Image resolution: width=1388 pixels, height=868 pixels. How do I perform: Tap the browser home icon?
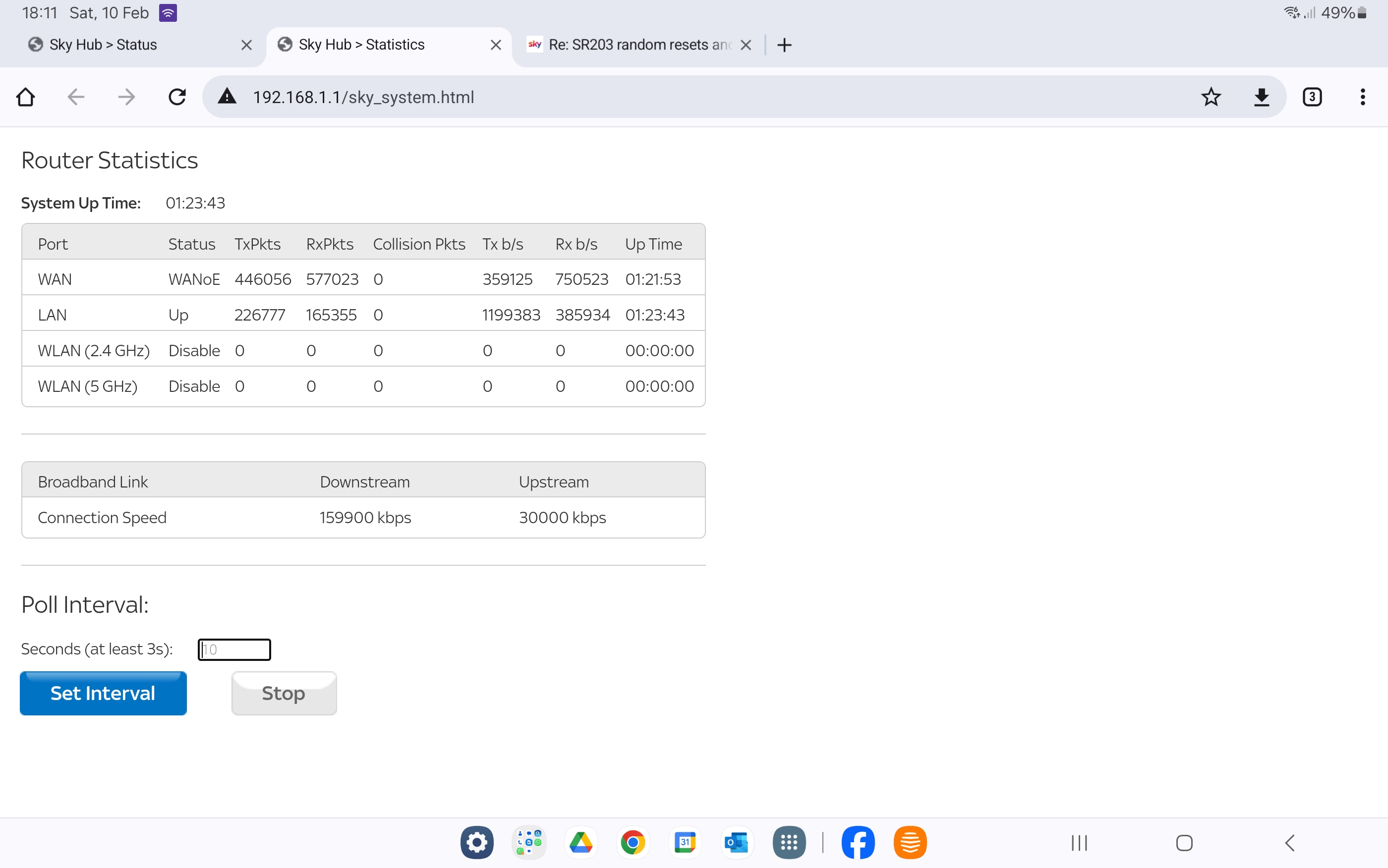click(x=26, y=97)
